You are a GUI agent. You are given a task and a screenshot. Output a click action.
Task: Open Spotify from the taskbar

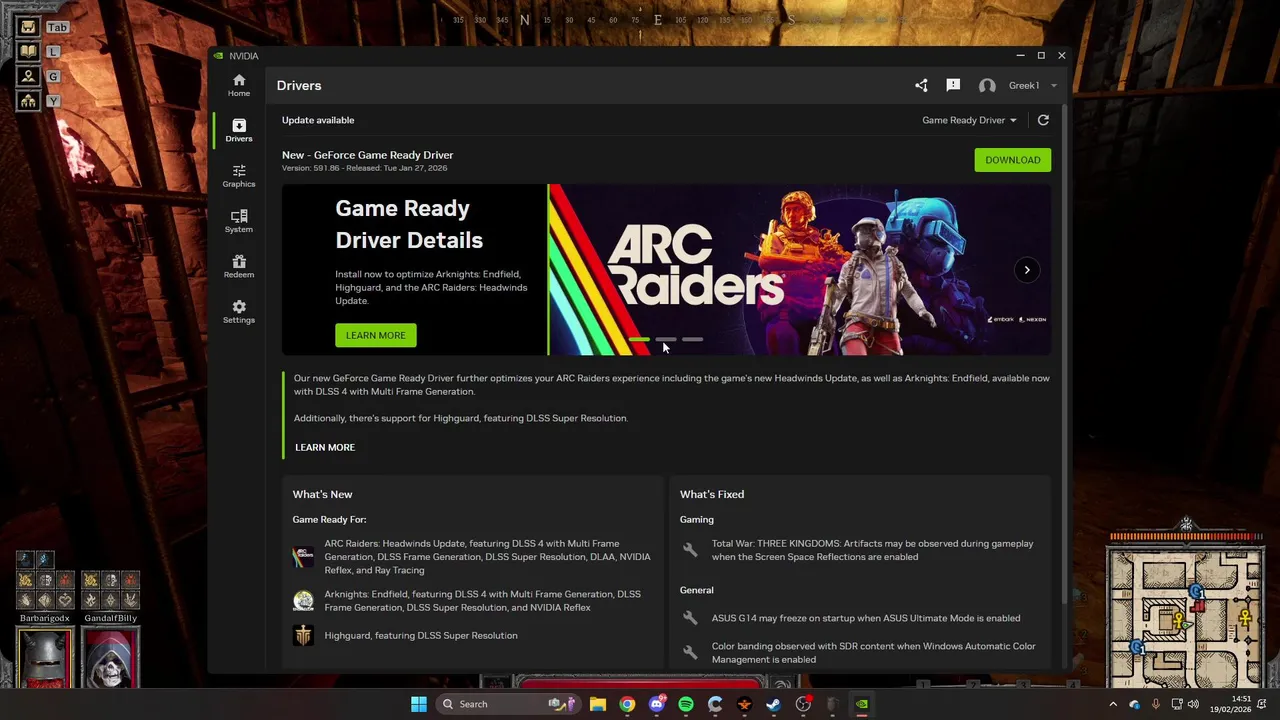(x=686, y=704)
